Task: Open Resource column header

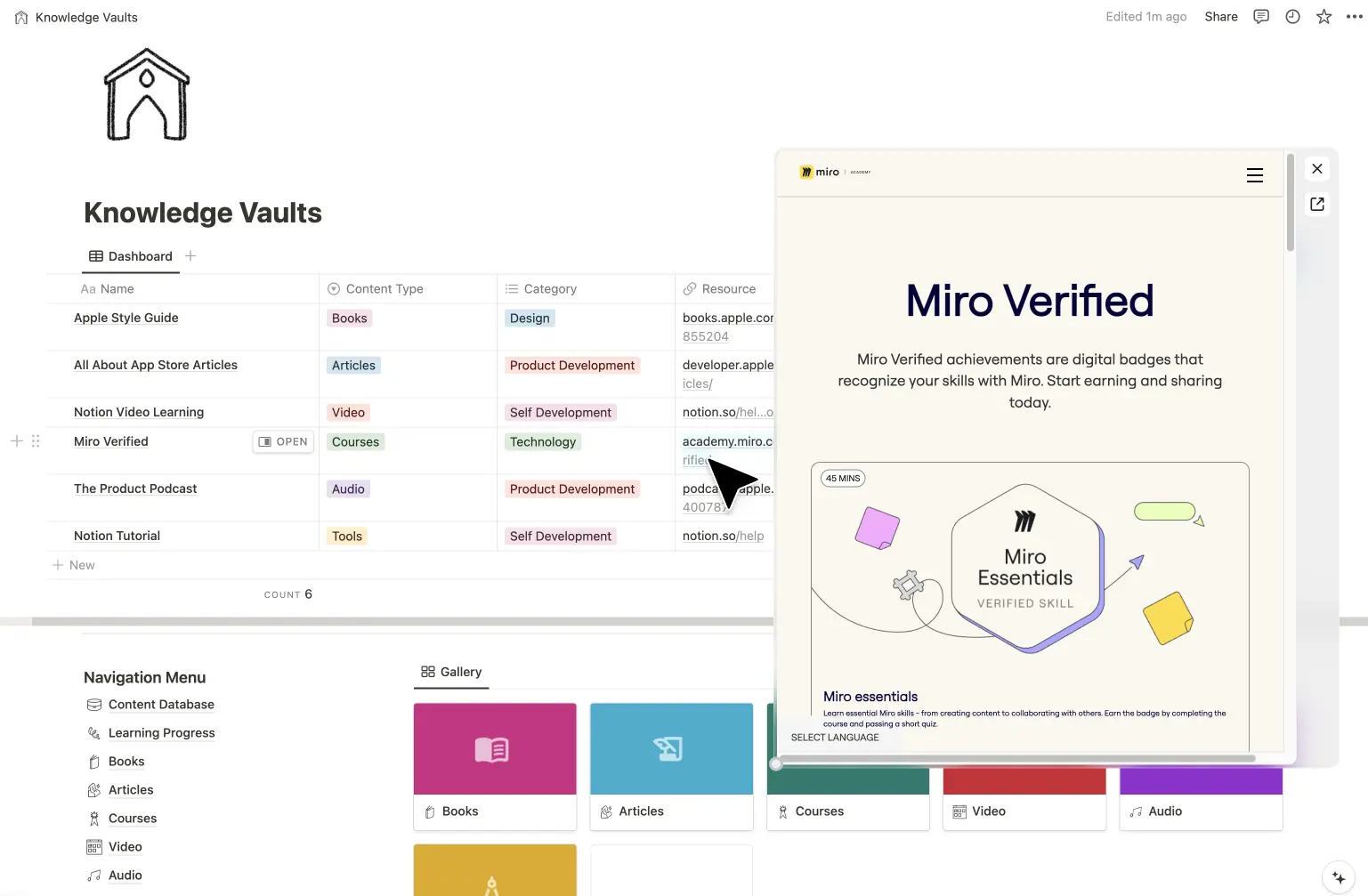Action: 724,289
